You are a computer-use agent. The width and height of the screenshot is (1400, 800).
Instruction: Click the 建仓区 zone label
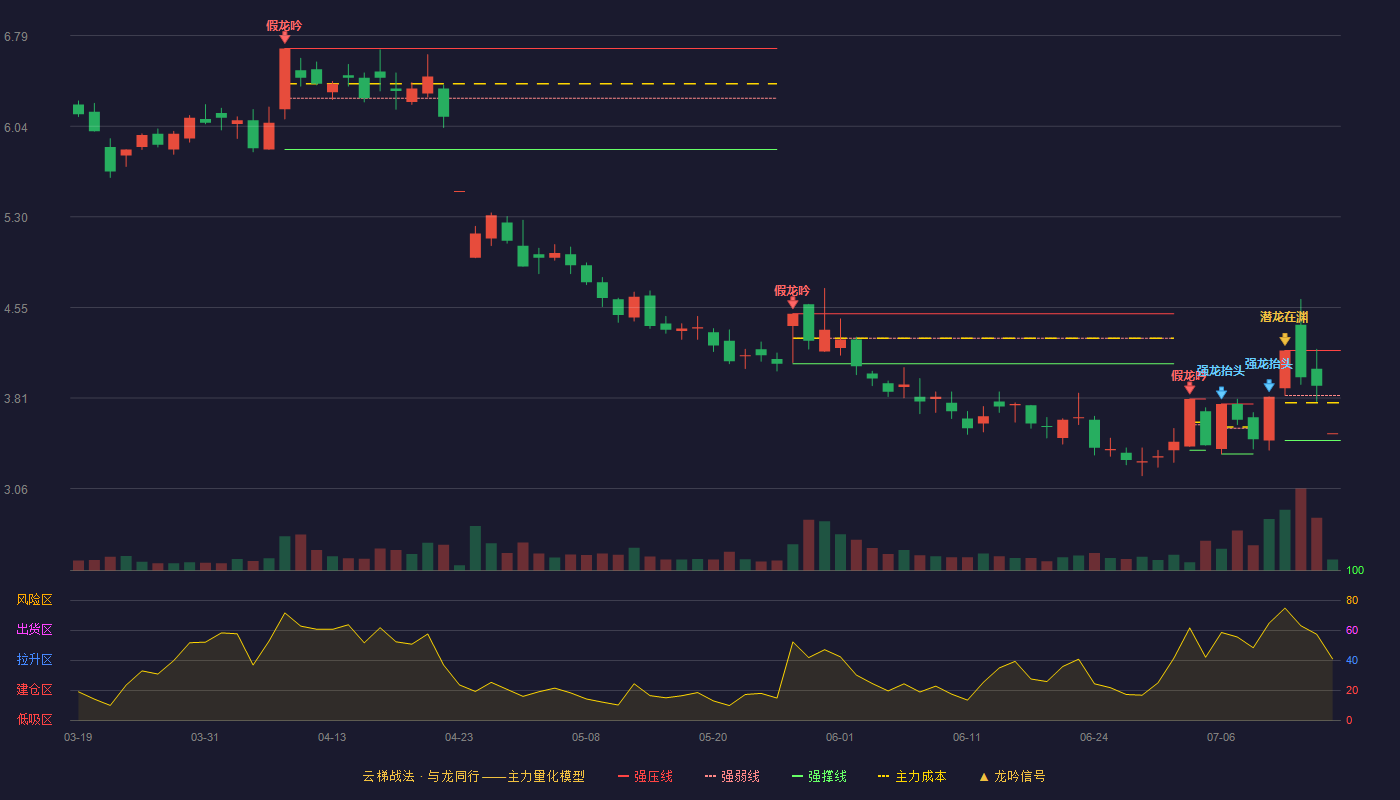pyautogui.click(x=34, y=690)
